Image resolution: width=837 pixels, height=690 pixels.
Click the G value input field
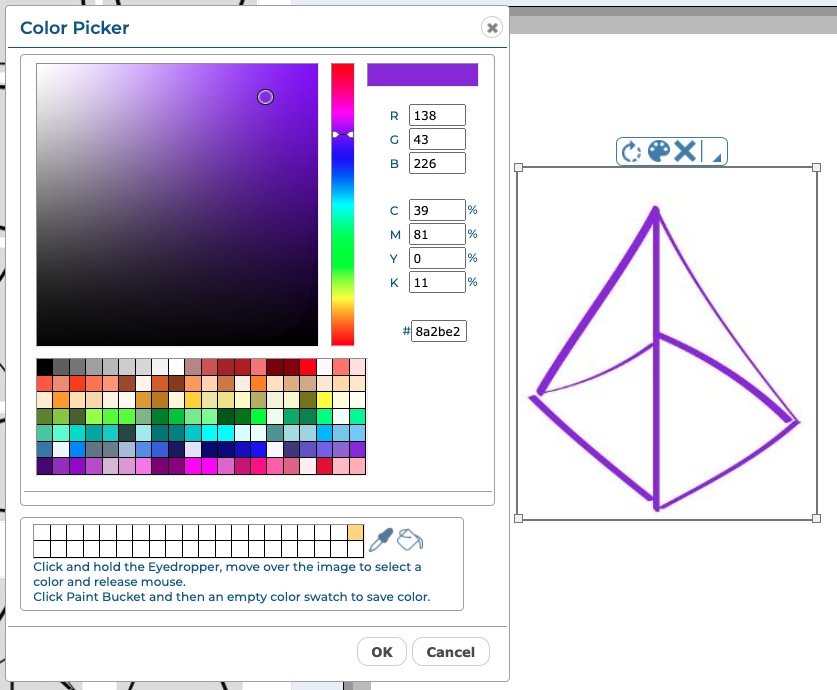point(437,139)
